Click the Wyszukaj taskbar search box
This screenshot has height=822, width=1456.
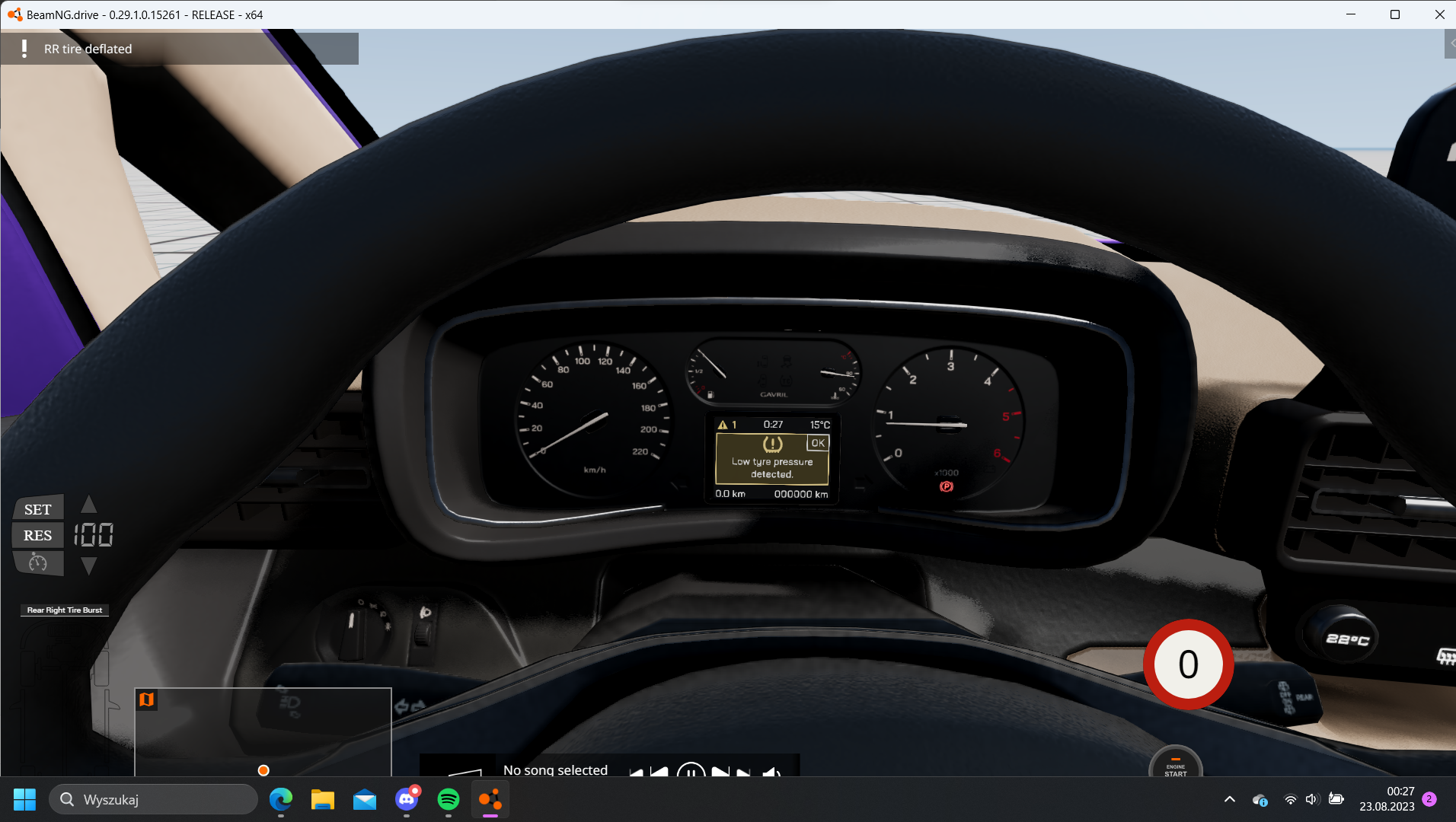coord(154,799)
